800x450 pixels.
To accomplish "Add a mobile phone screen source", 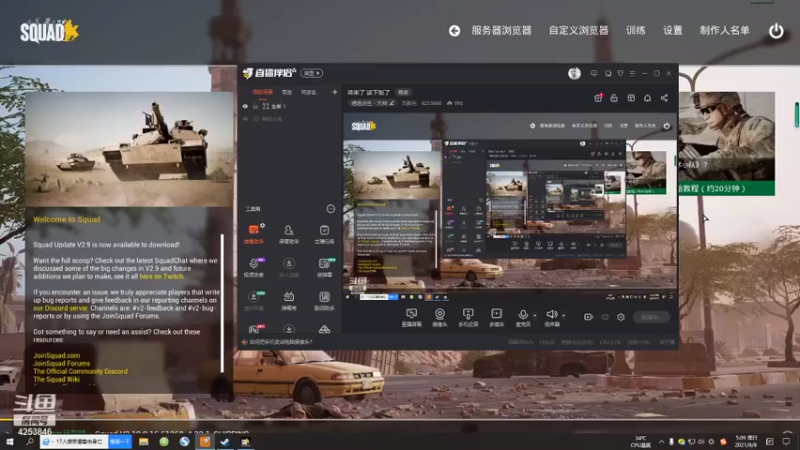I will pos(467,317).
